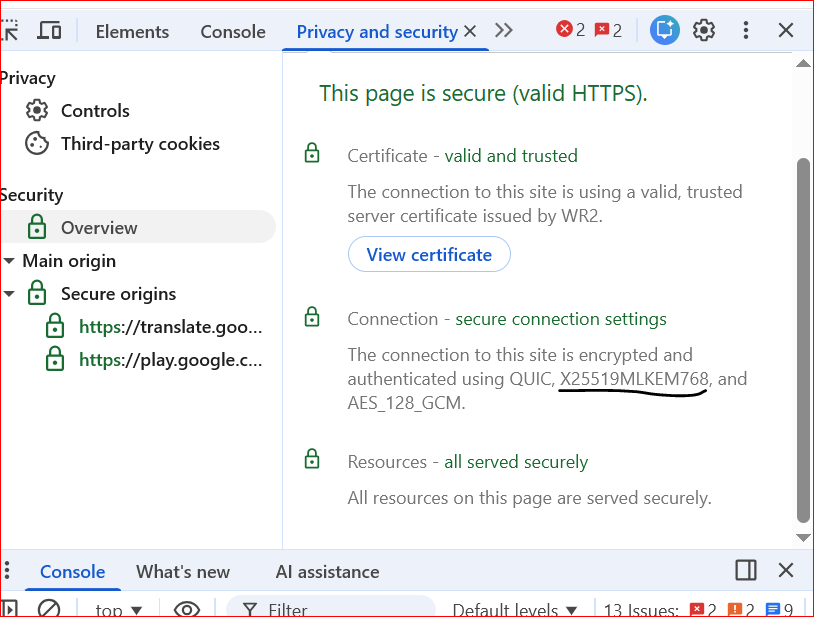Image resolution: width=814 pixels, height=617 pixels.
Task: Click the View certificate button
Action: coord(429,254)
